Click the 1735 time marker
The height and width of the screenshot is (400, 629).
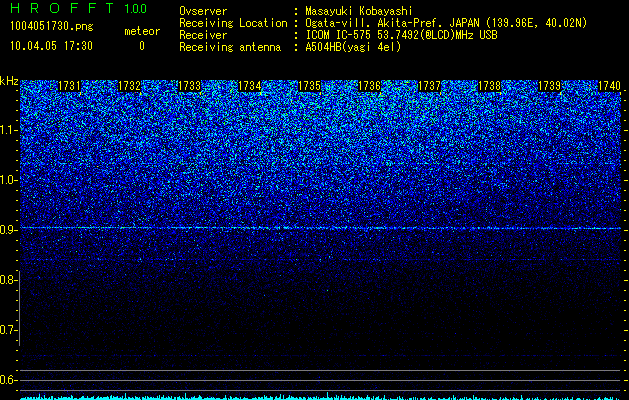[309, 86]
